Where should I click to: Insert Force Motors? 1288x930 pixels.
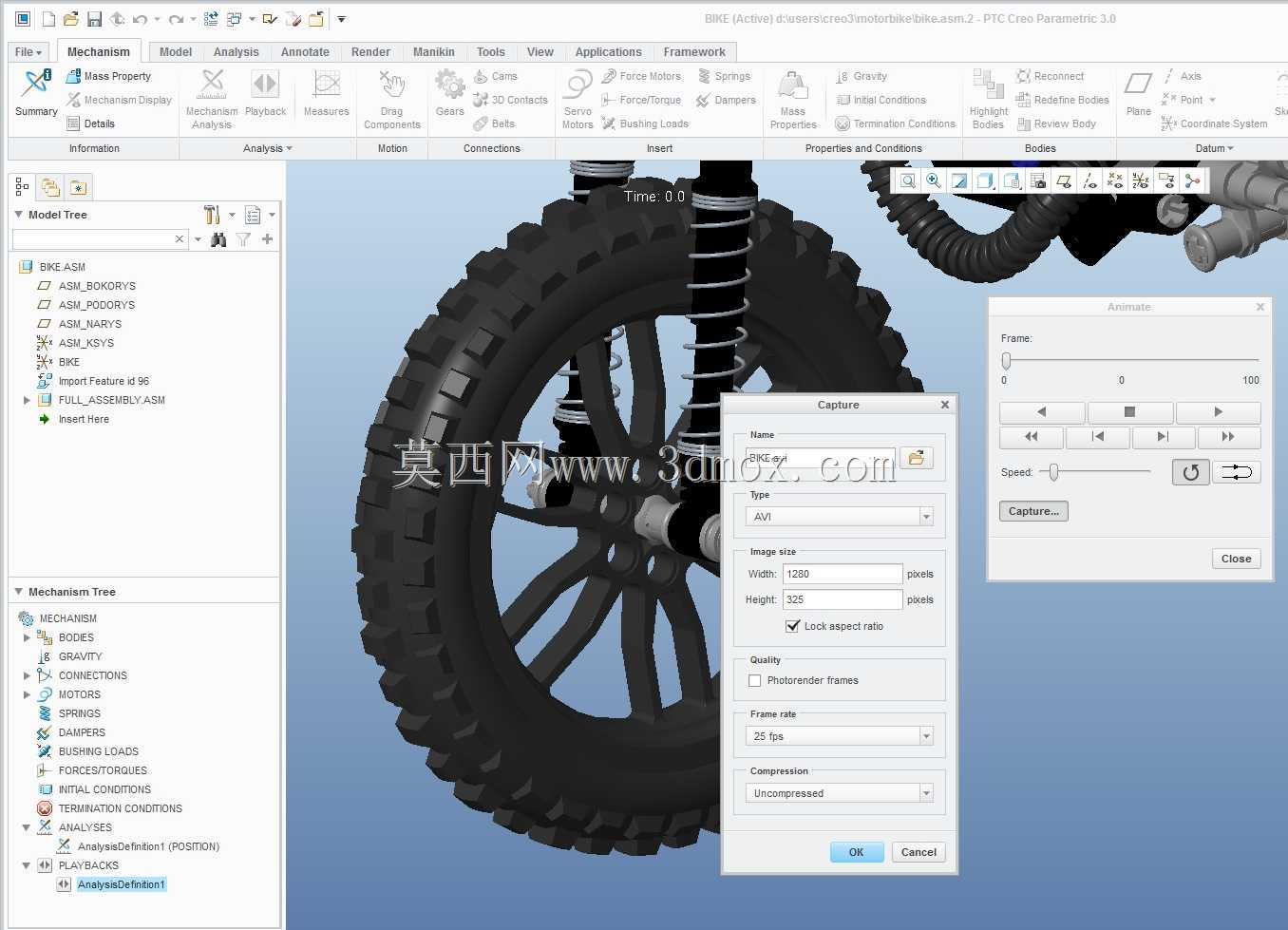click(641, 76)
